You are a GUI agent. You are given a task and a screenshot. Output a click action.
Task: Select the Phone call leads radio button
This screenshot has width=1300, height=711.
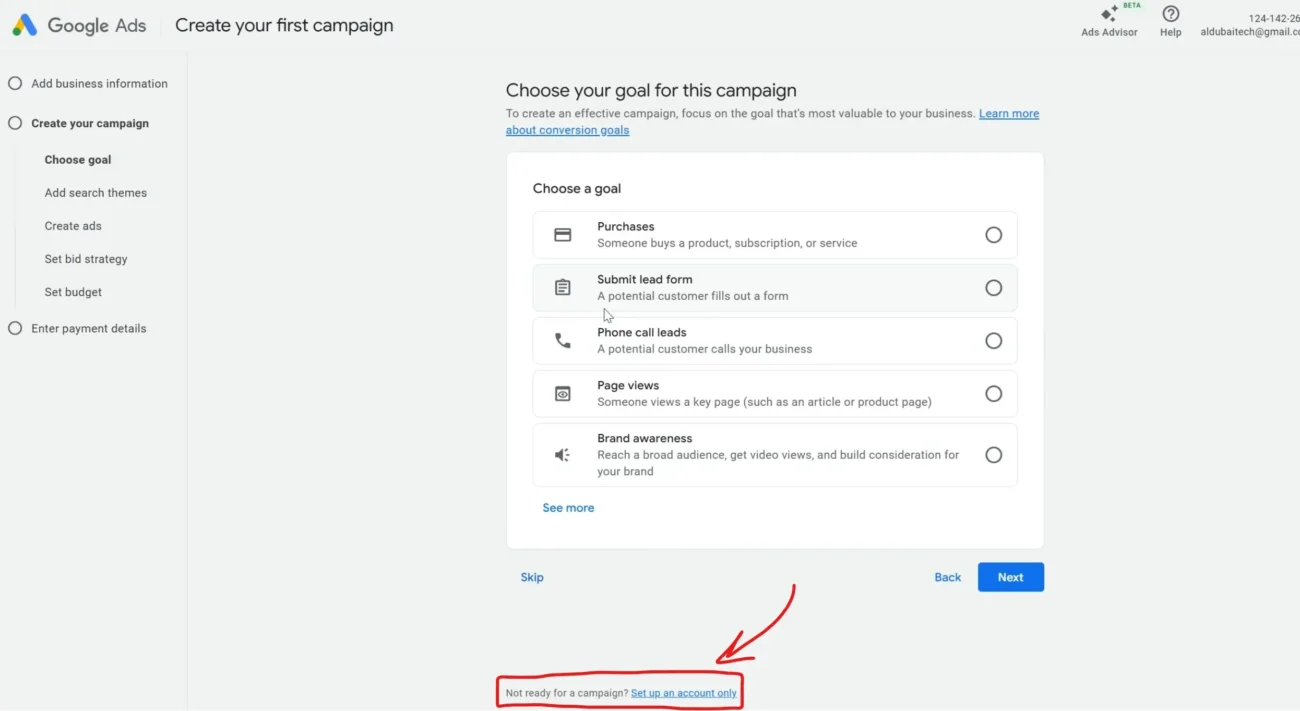click(x=993, y=341)
